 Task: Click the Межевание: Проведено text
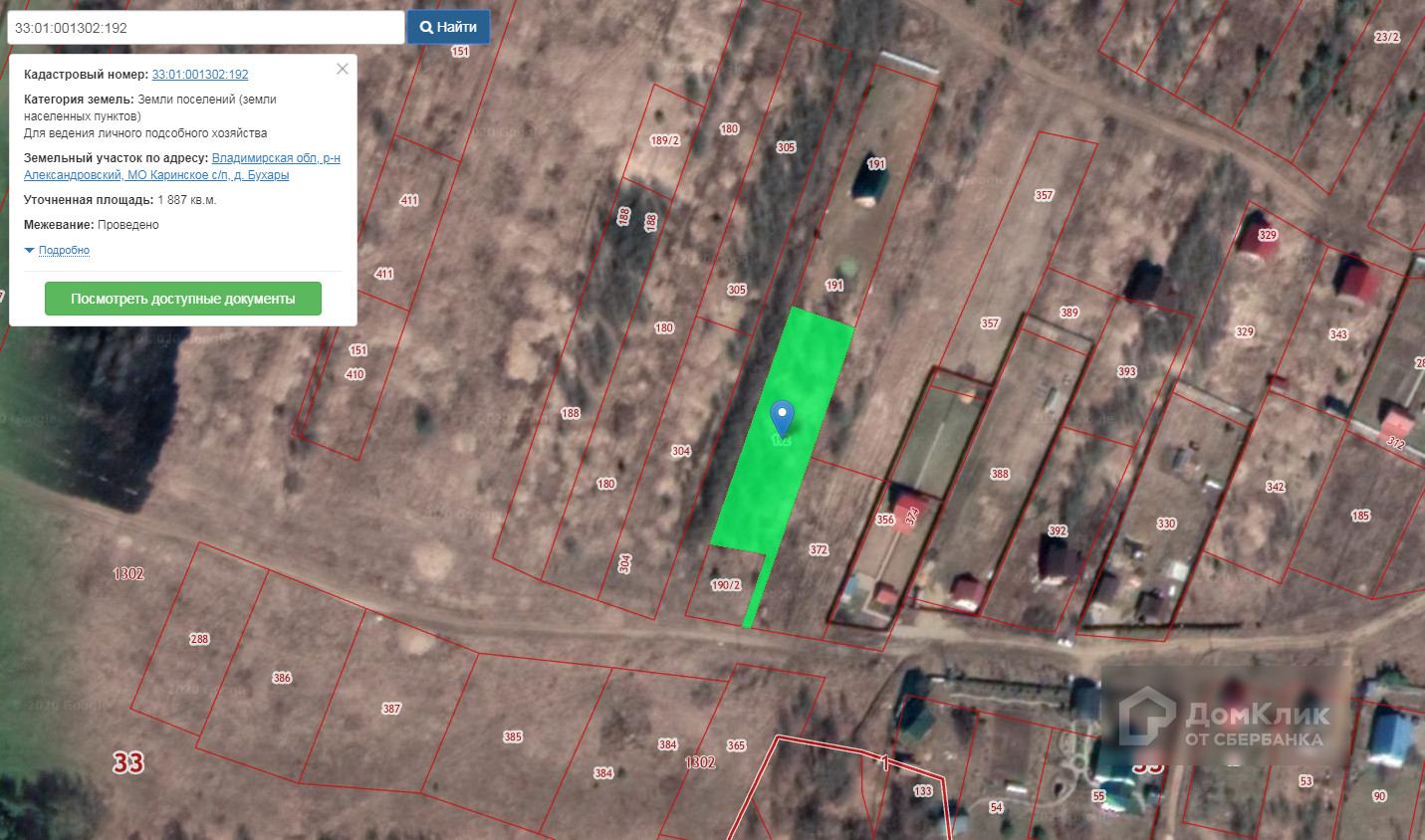[92, 225]
